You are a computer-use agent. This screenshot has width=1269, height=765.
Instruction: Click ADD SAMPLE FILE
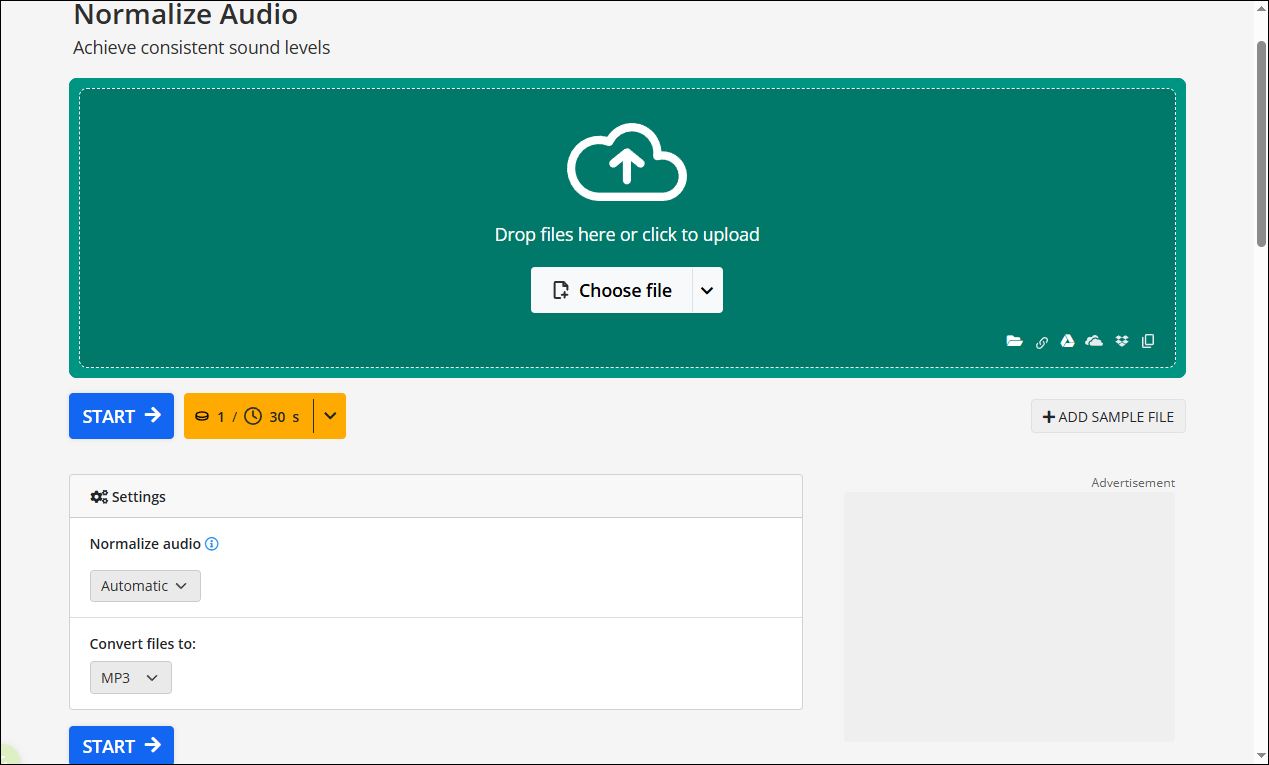tap(1108, 416)
